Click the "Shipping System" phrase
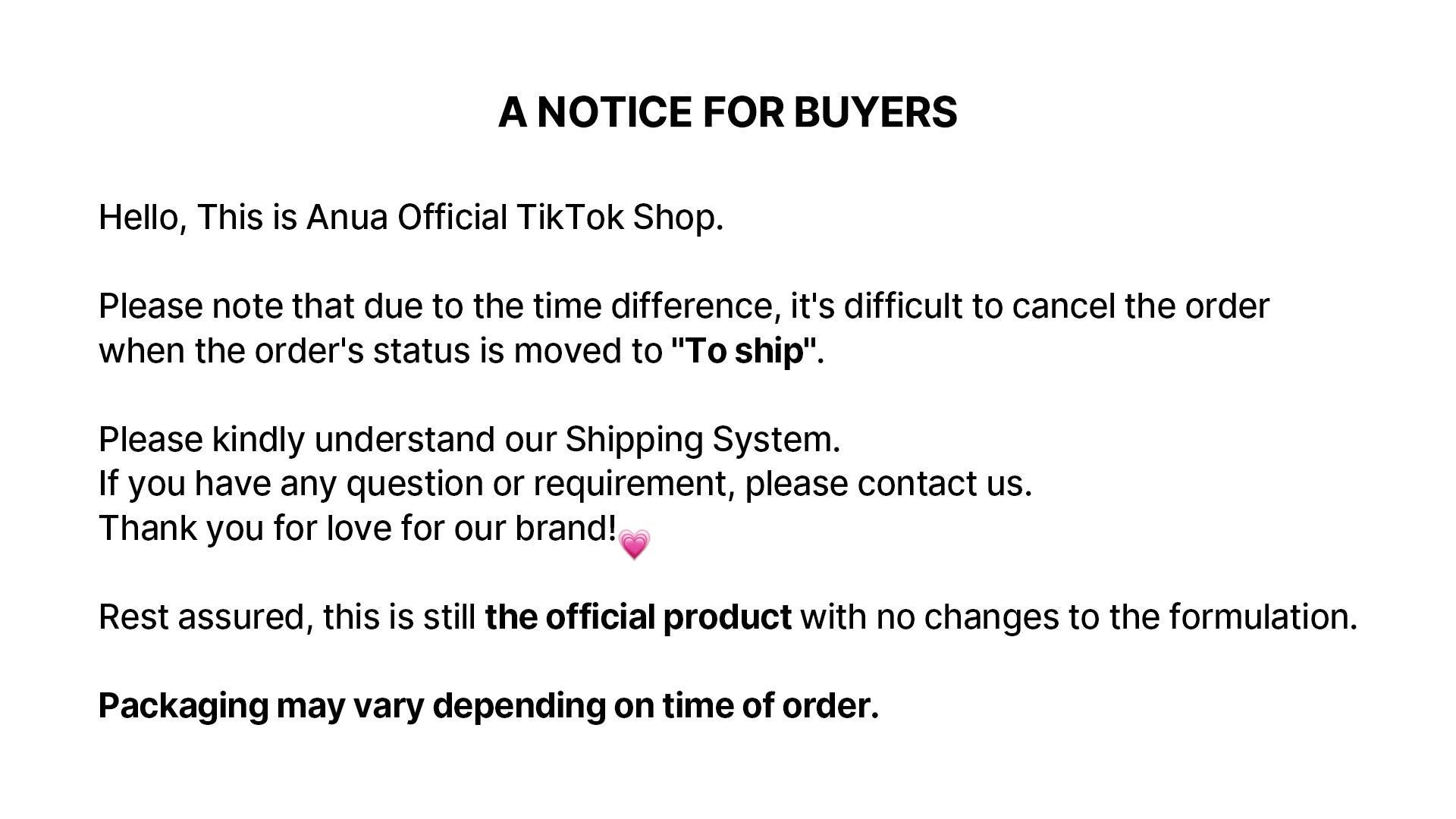Screen dimensions: 1456x819 pos(701,440)
